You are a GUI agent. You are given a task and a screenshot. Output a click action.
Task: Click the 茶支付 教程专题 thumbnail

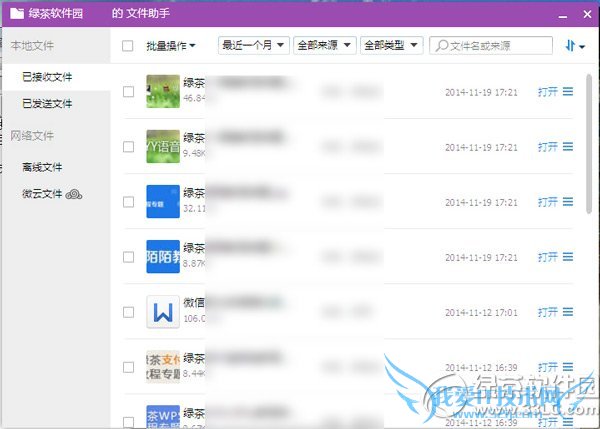[163, 367]
